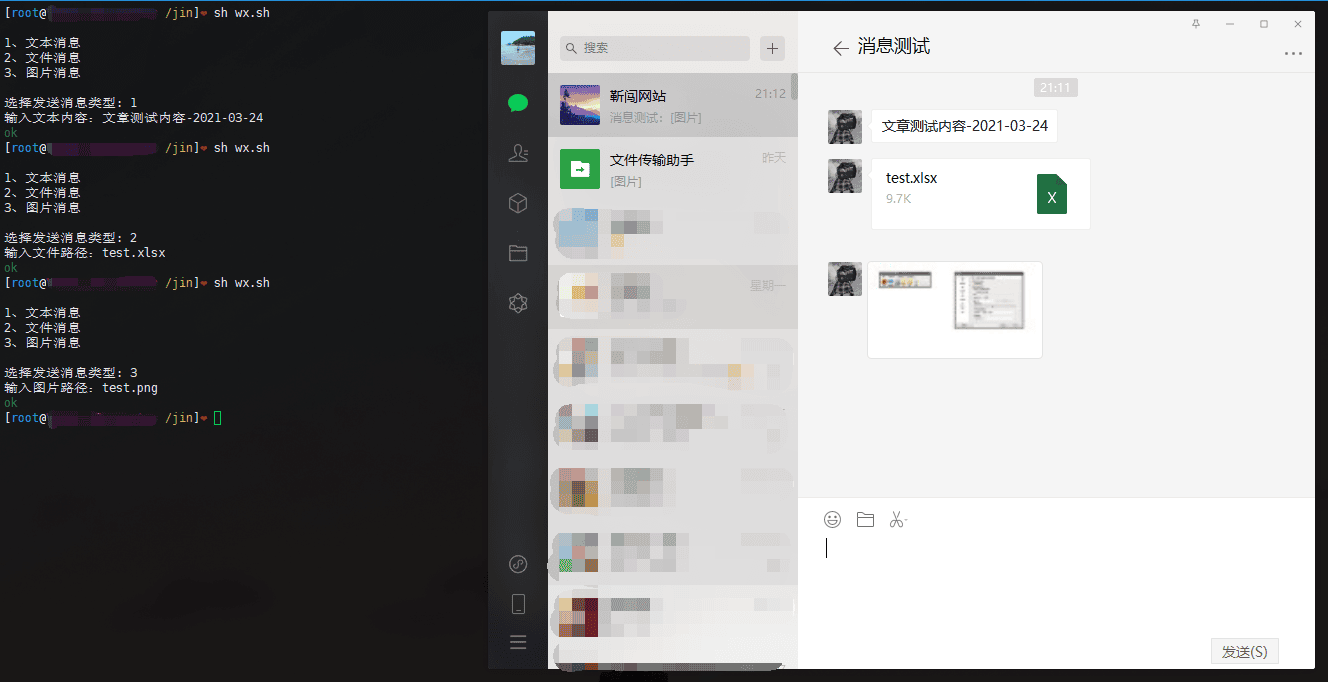This screenshot has height=682, width=1328.
Task: Click the 21:12 time on 新闻网站 row
Action: (770, 94)
